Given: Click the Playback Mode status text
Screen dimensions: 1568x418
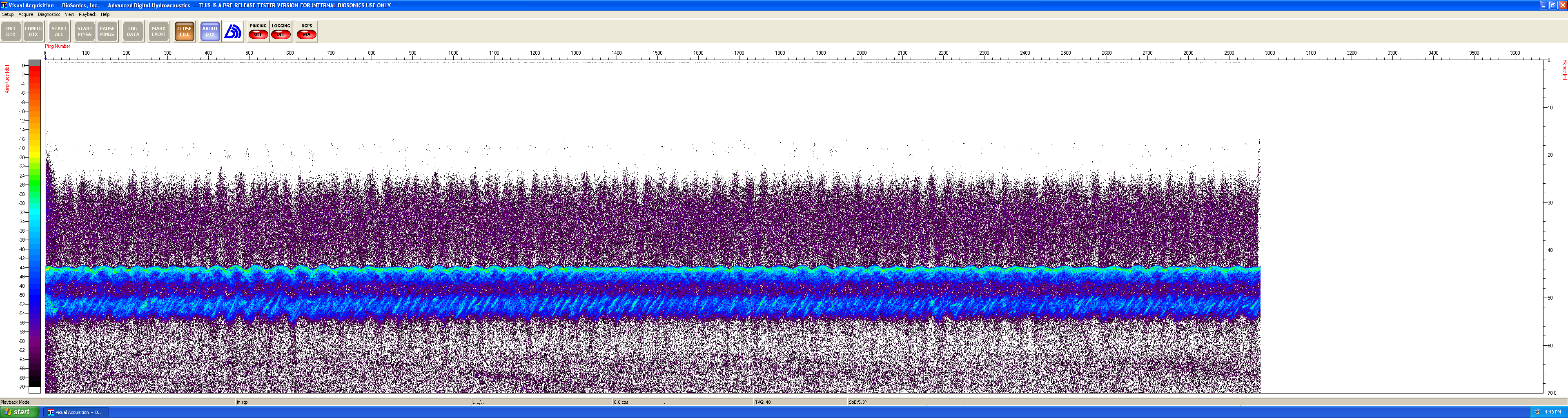Looking at the screenshot, I should pyautogui.click(x=15, y=402).
